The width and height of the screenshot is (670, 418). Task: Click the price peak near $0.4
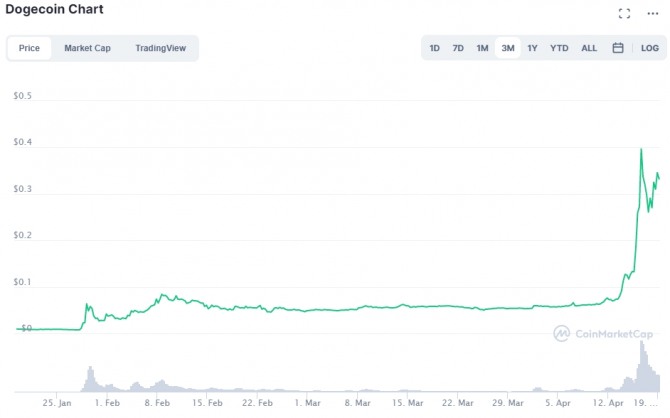coord(640,150)
